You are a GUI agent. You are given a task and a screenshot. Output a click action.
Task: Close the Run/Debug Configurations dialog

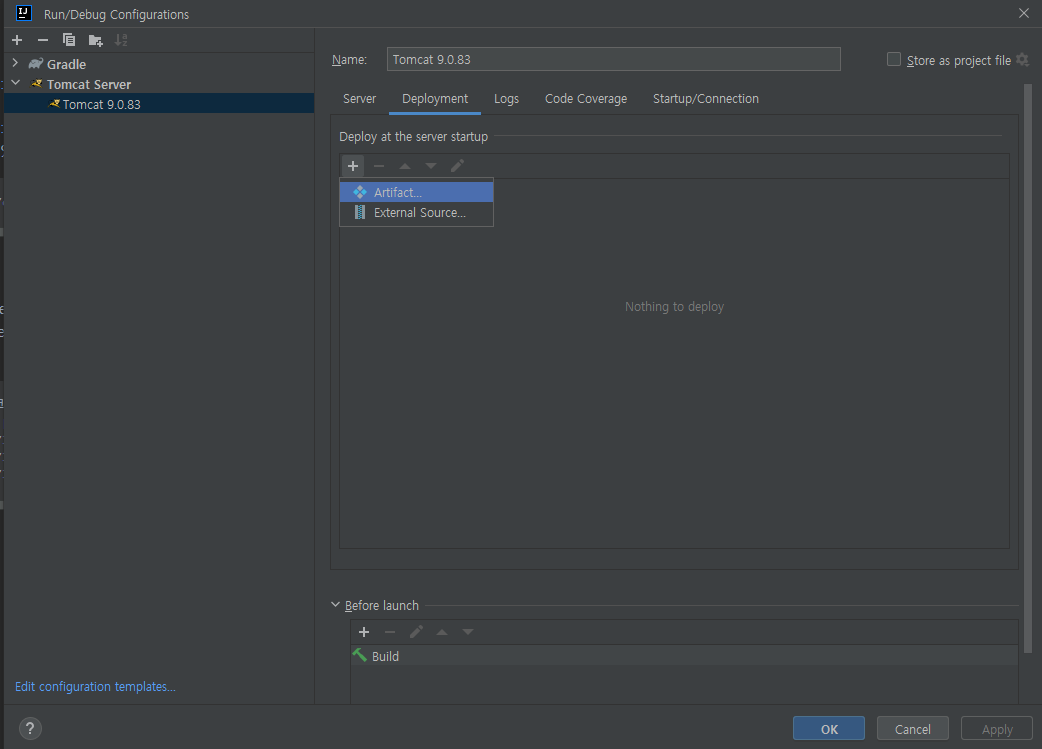click(x=1023, y=13)
